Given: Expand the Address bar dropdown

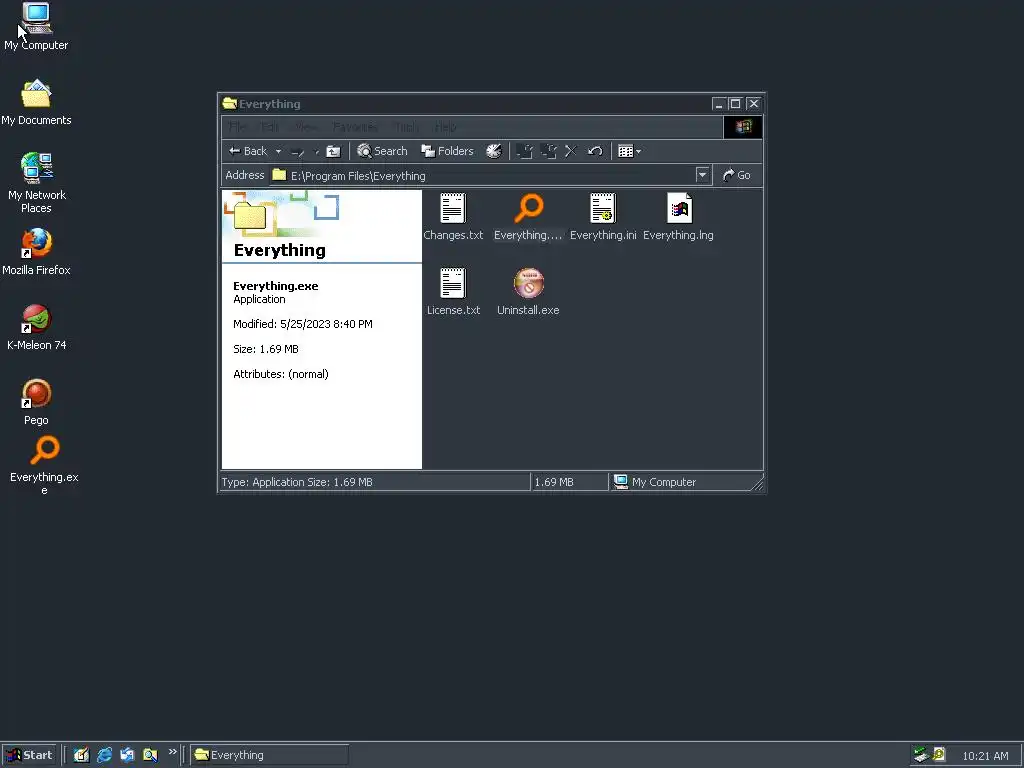Looking at the screenshot, I should pyautogui.click(x=702, y=175).
